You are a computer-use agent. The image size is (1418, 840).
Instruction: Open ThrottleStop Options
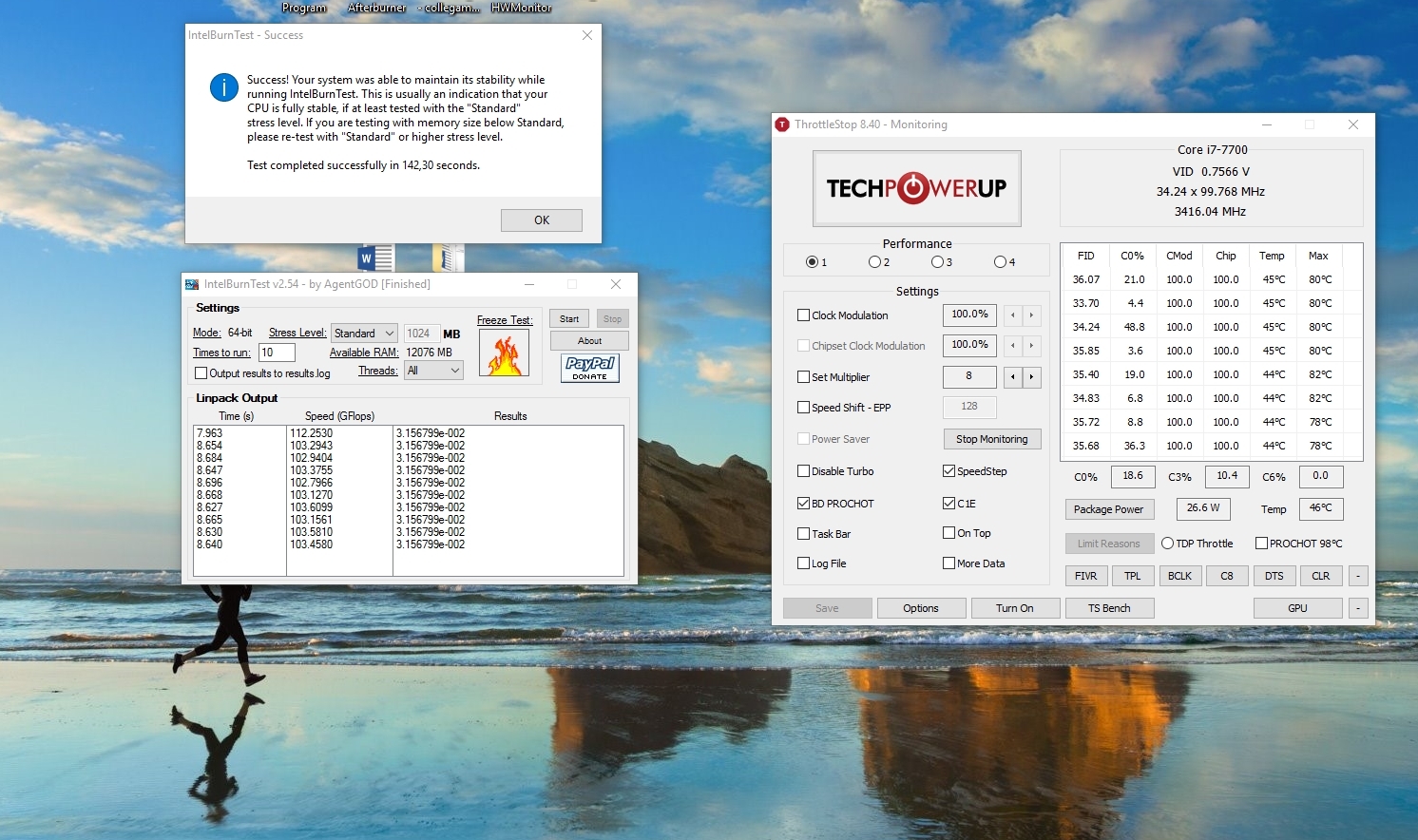coord(921,608)
